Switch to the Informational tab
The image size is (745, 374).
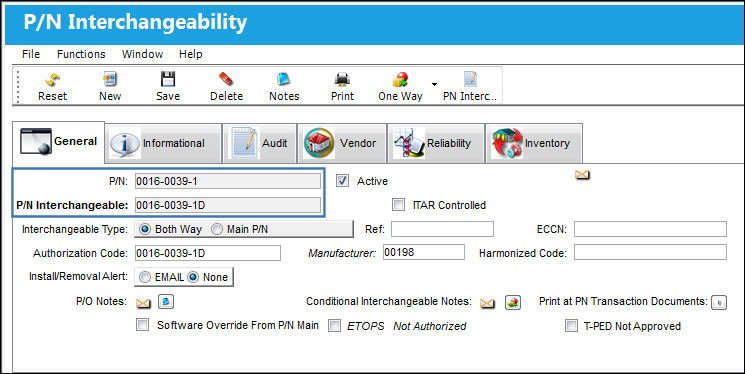[x=163, y=143]
